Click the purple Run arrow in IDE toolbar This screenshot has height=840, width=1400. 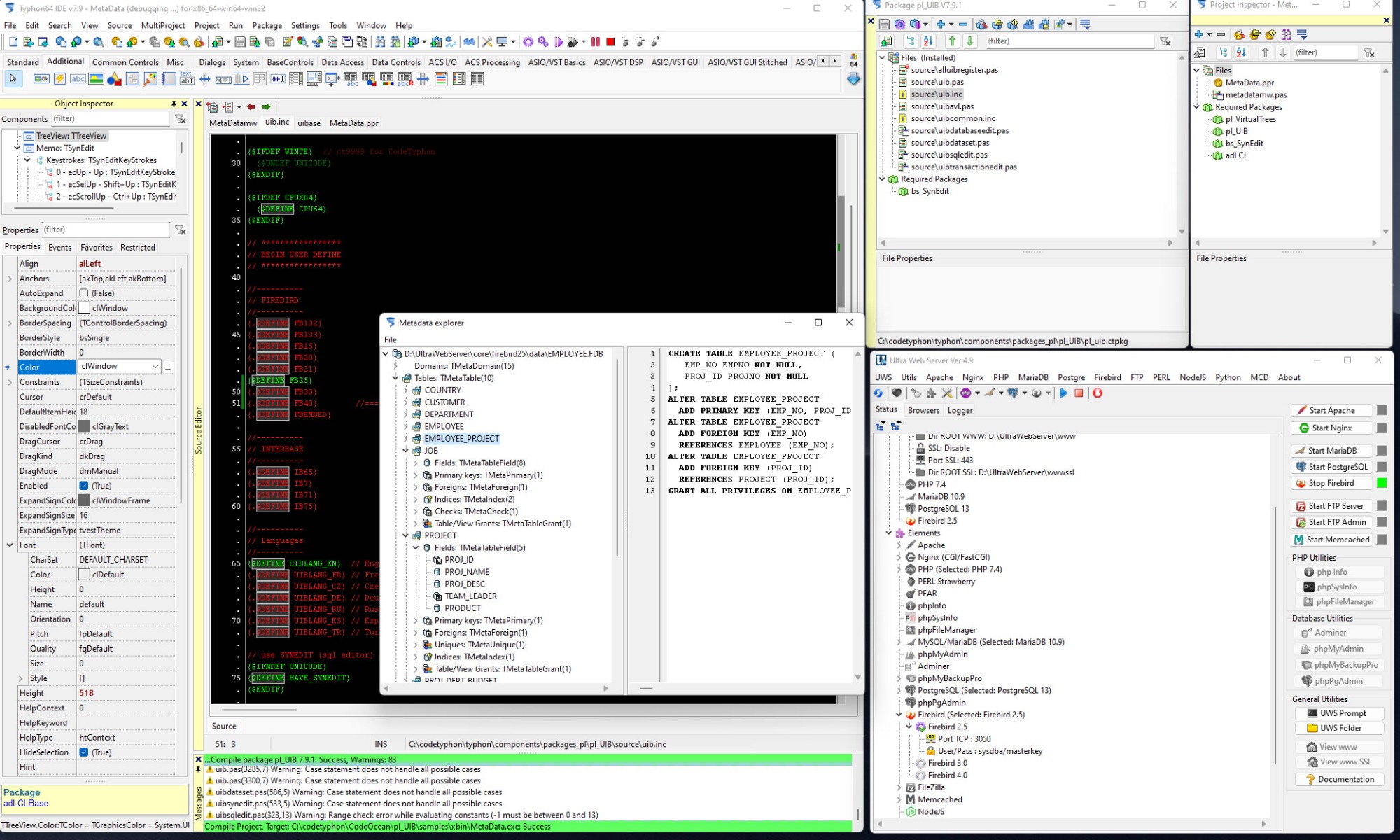click(x=558, y=42)
